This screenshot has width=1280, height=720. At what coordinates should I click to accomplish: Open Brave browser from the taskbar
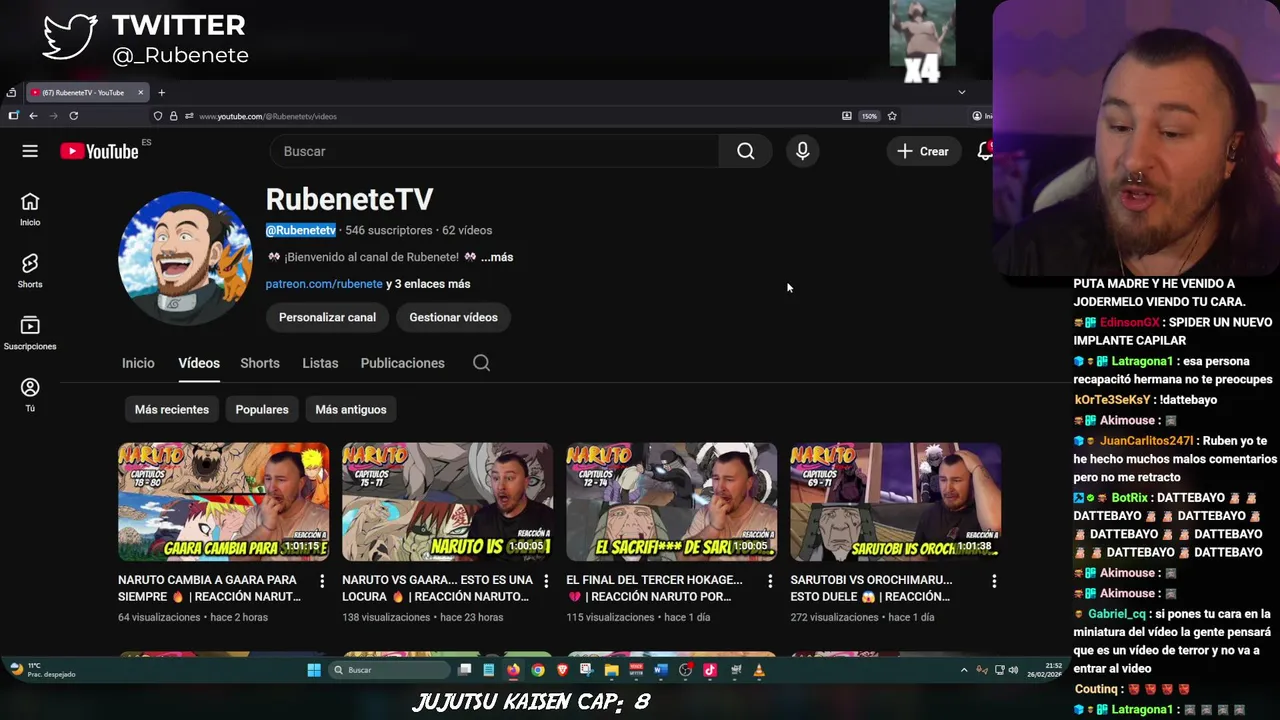(x=562, y=670)
